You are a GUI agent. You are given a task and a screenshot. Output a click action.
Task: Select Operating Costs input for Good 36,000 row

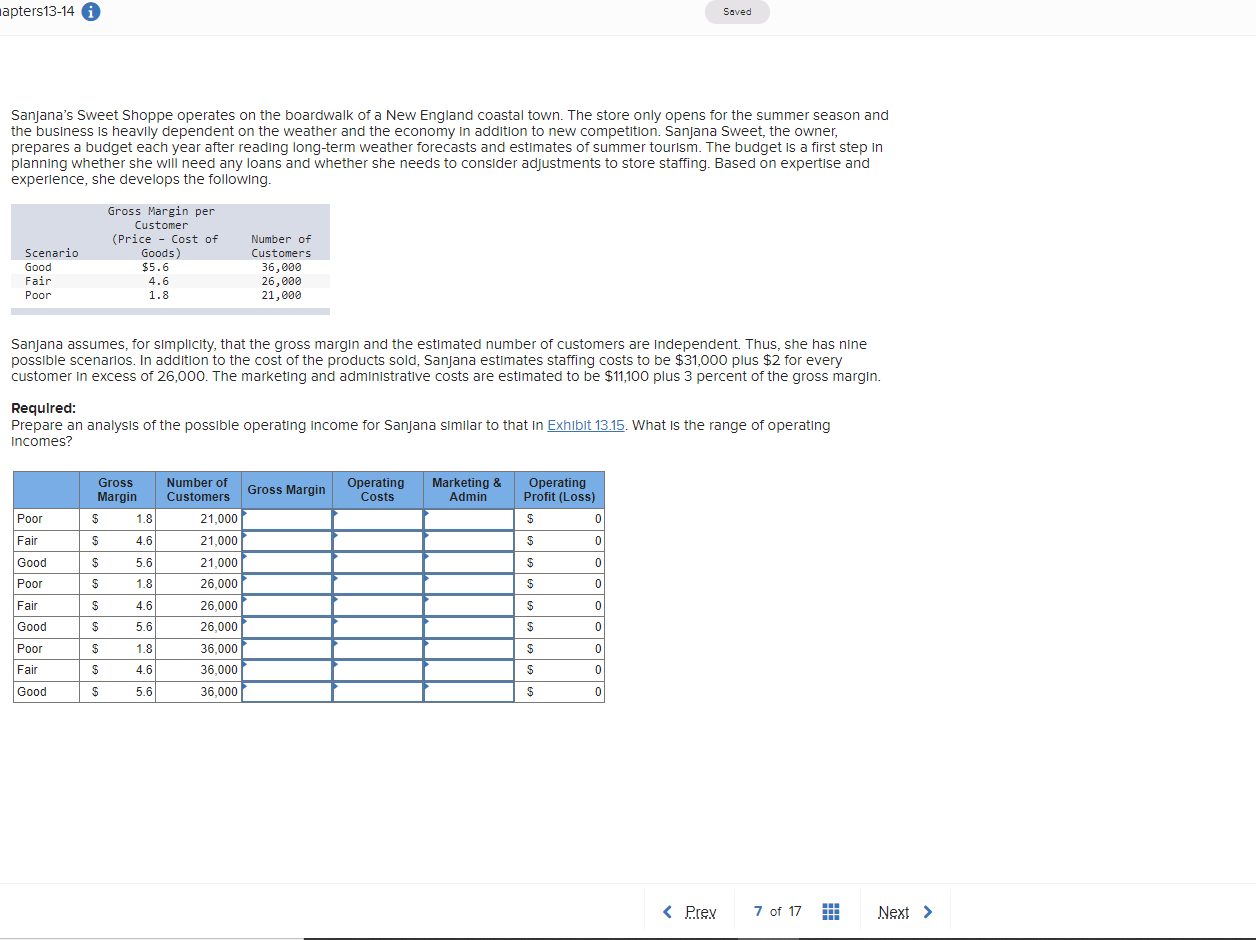point(377,691)
